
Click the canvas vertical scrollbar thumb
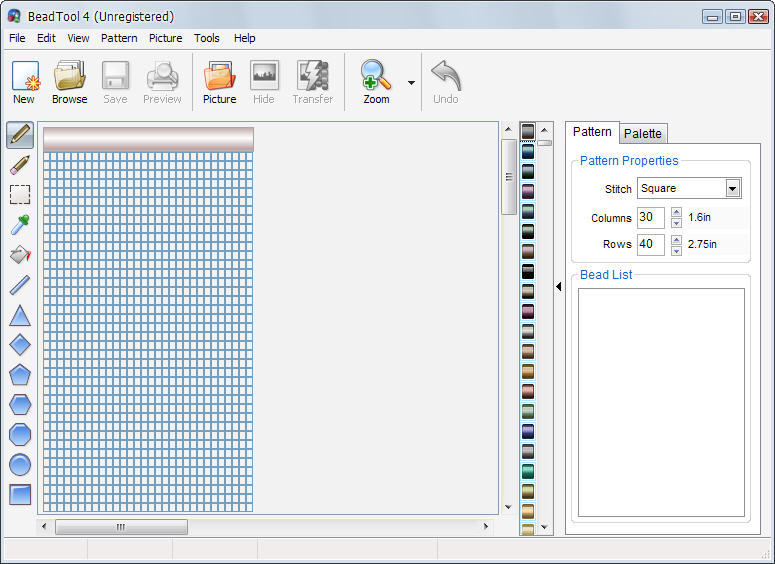click(x=509, y=177)
